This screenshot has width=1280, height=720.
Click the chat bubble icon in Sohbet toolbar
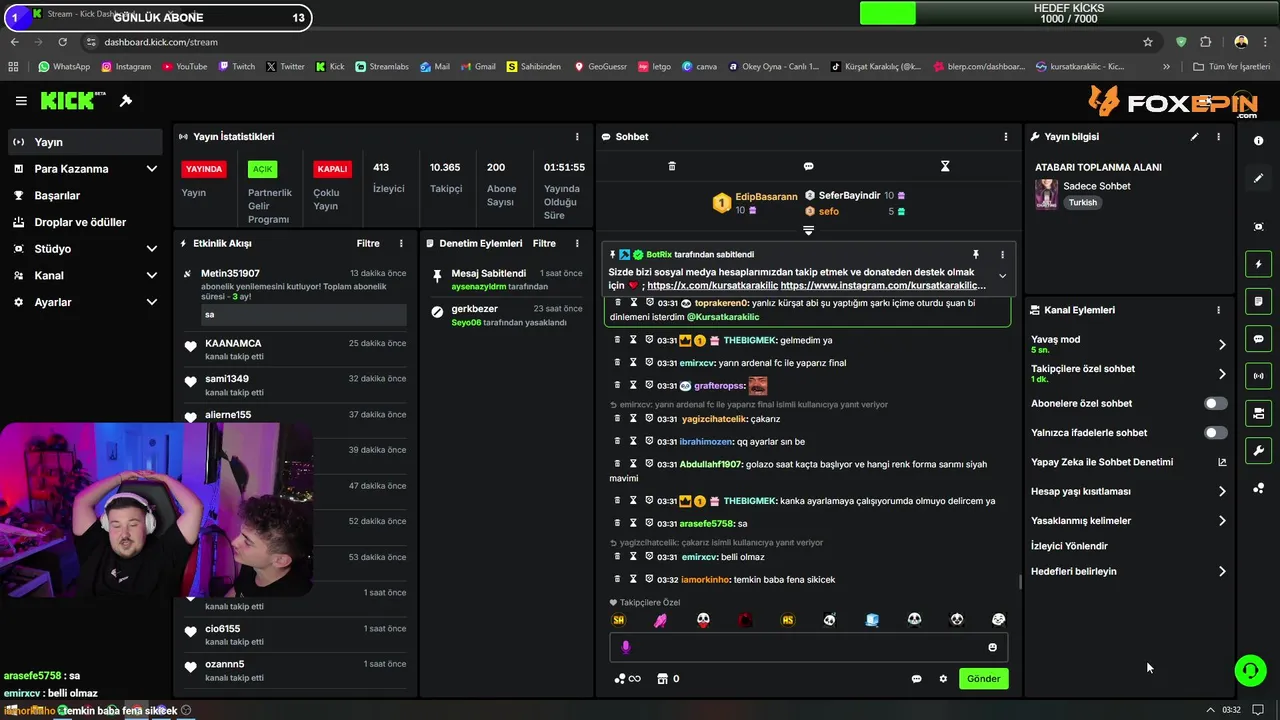808,166
